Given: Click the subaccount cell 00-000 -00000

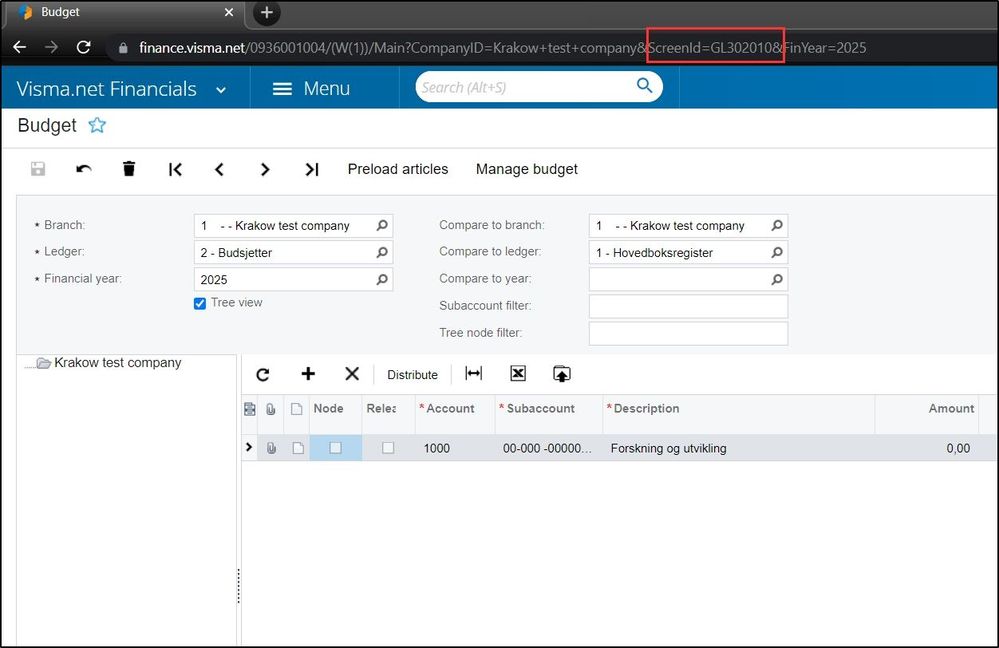Looking at the screenshot, I should click(549, 448).
